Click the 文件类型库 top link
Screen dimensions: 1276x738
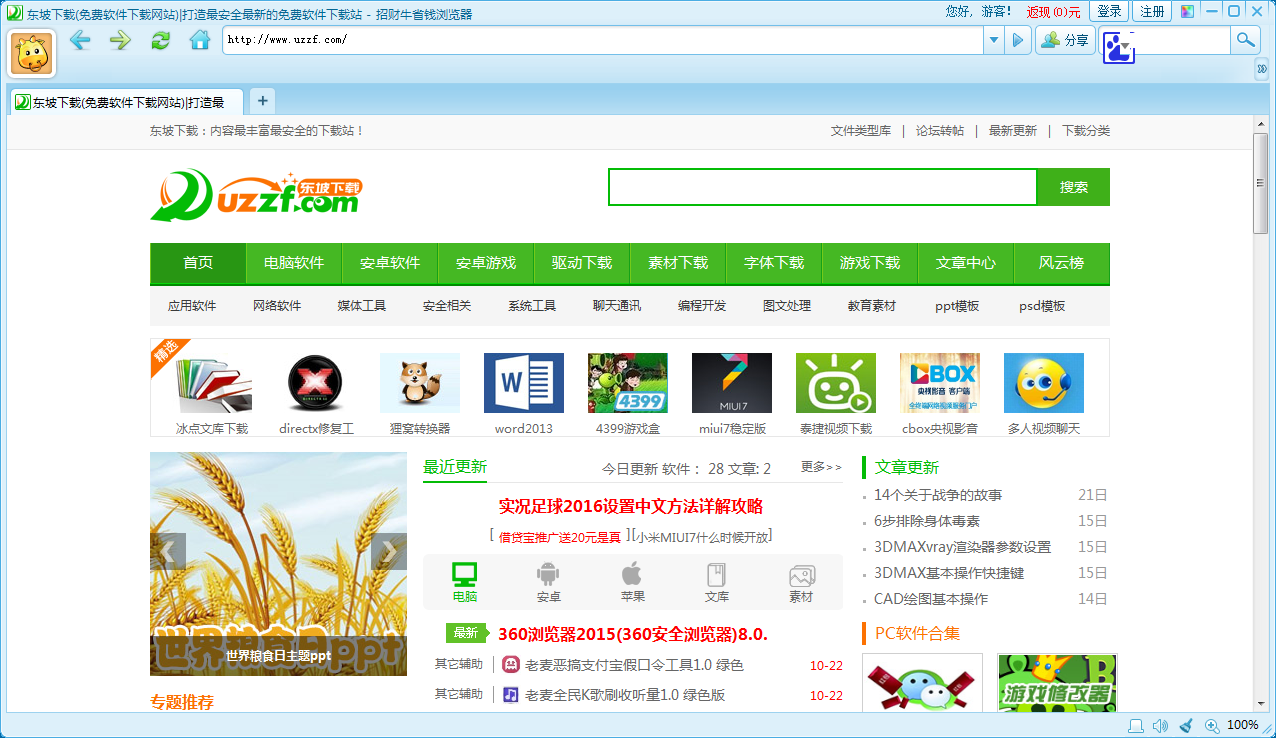pos(861,131)
